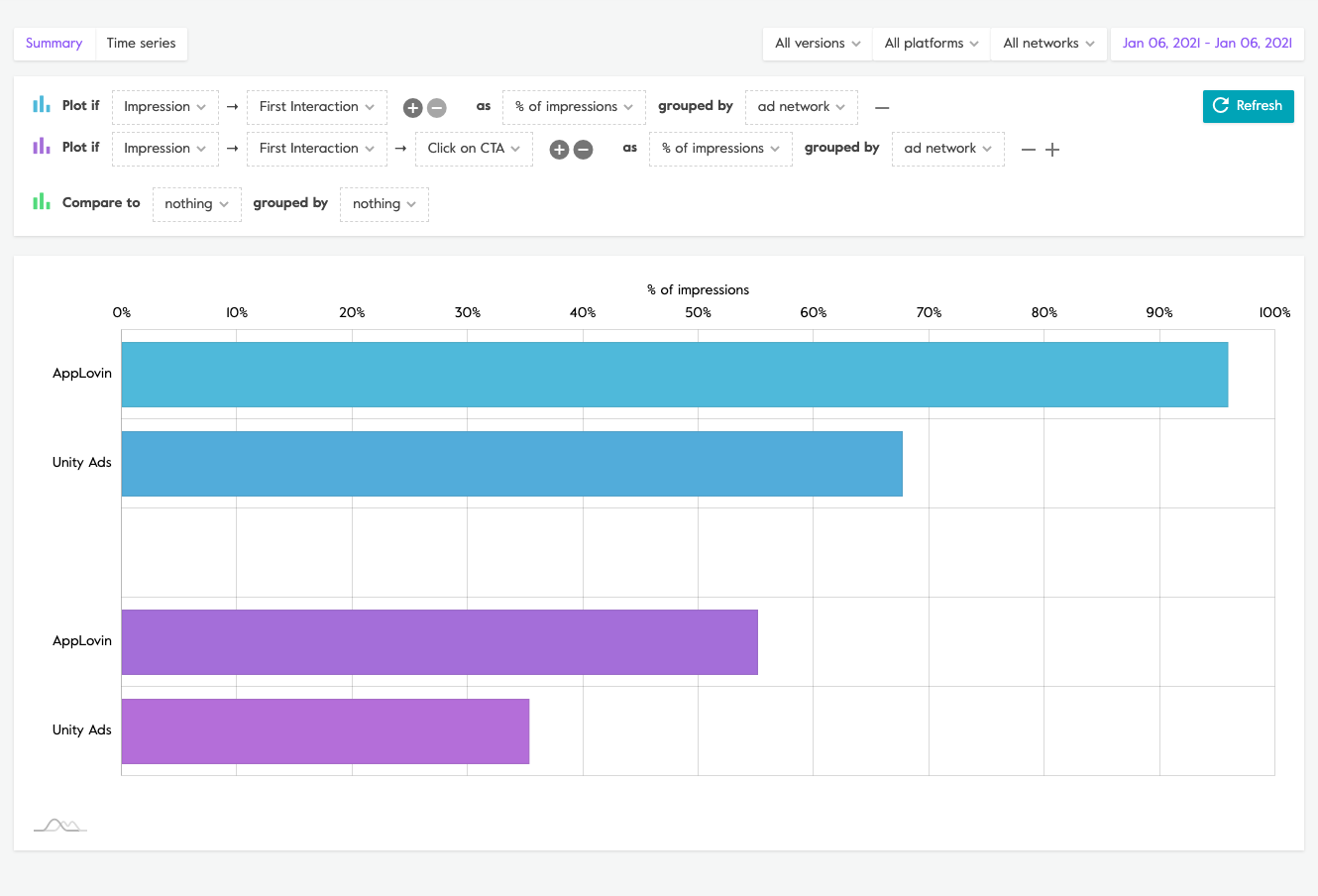Viewport: 1318px width, 896px height.
Task: Open the All platforms filter dropdown
Action: click(932, 44)
